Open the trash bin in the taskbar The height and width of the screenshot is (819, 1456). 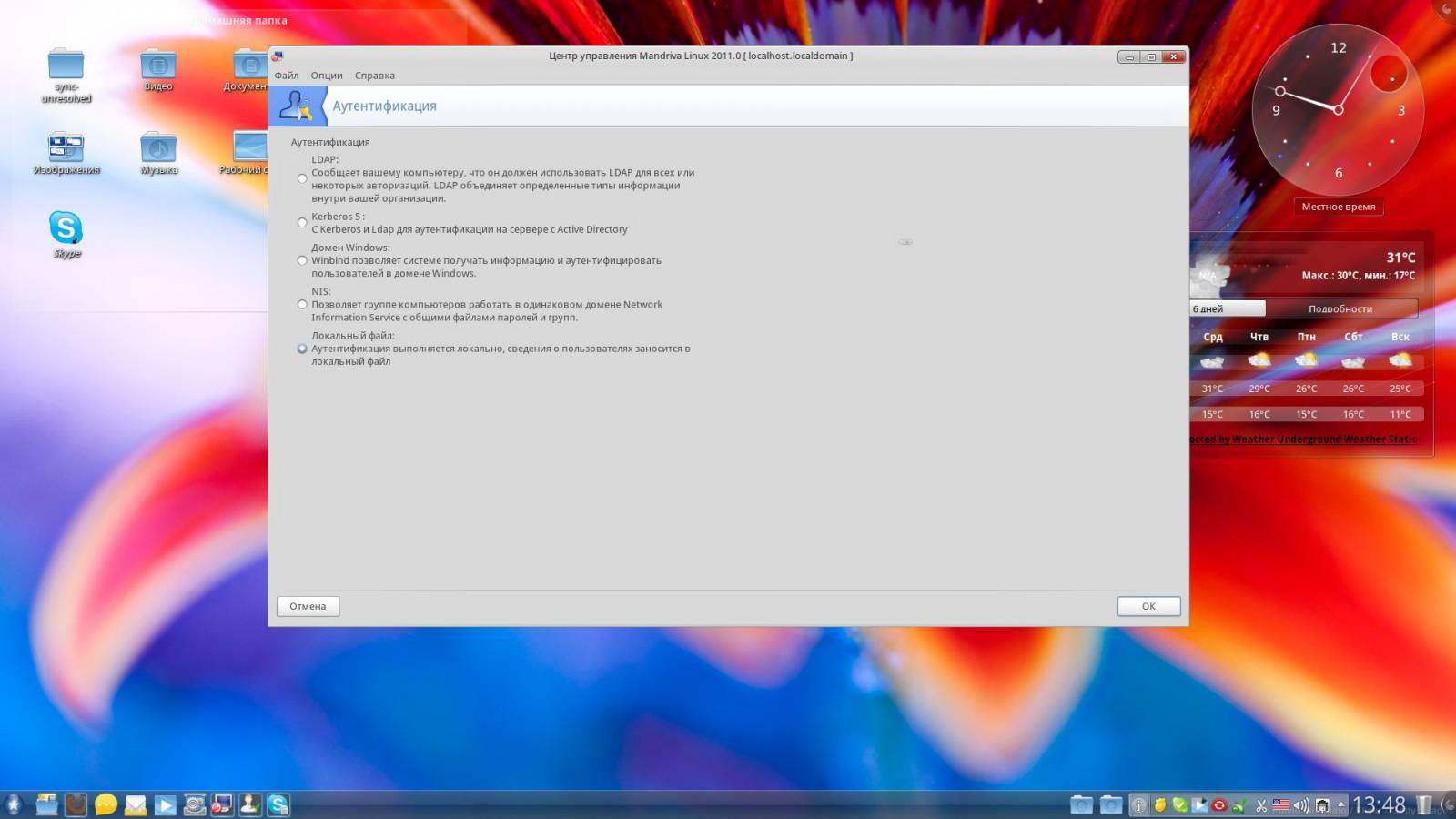pos(1424,805)
